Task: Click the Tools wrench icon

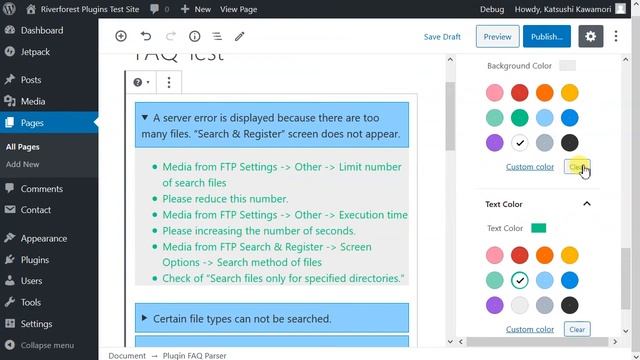Action: [x=10, y=302]
